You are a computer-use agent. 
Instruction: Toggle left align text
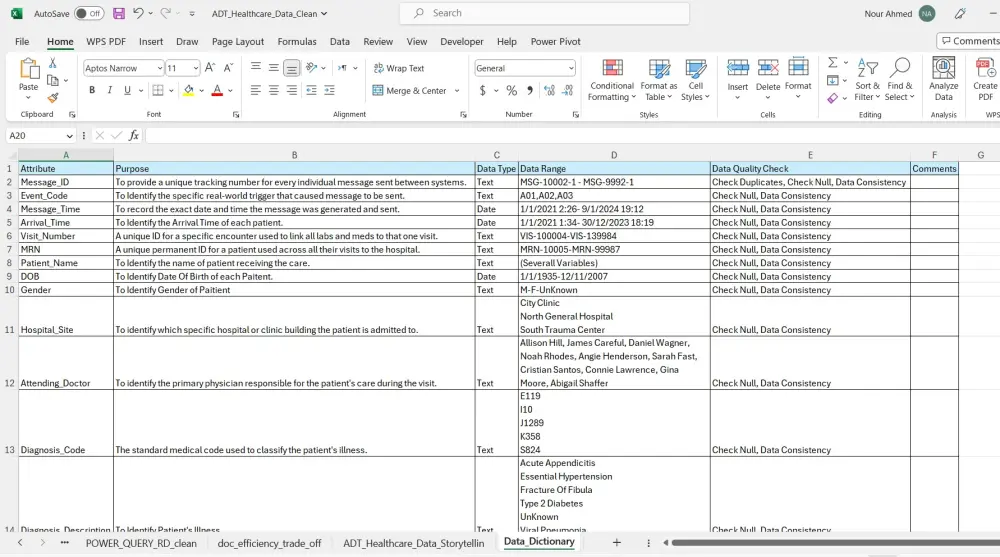coord(255,91)
